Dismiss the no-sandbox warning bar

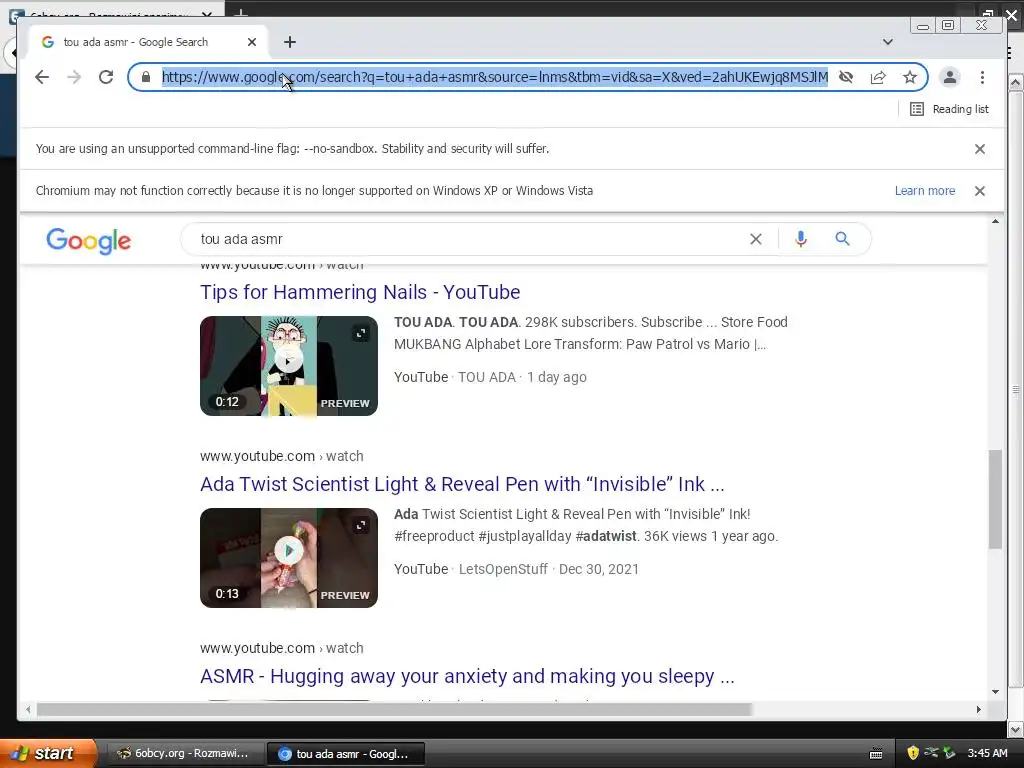(x=980, y=149)
